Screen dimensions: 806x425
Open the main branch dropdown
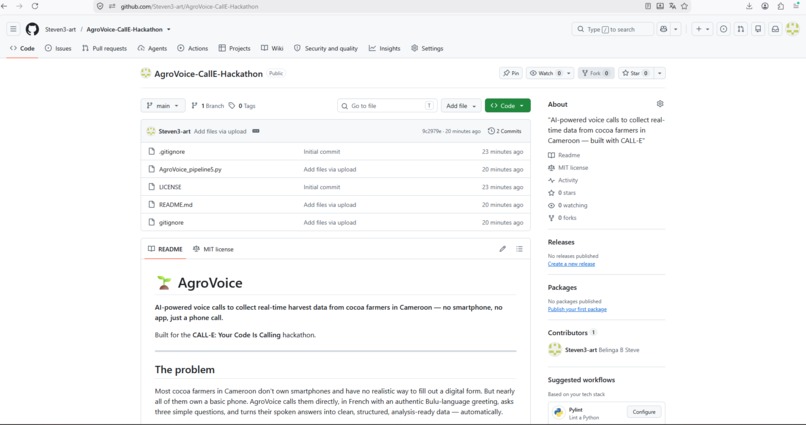pyautogui.click(x=163, y=105)
